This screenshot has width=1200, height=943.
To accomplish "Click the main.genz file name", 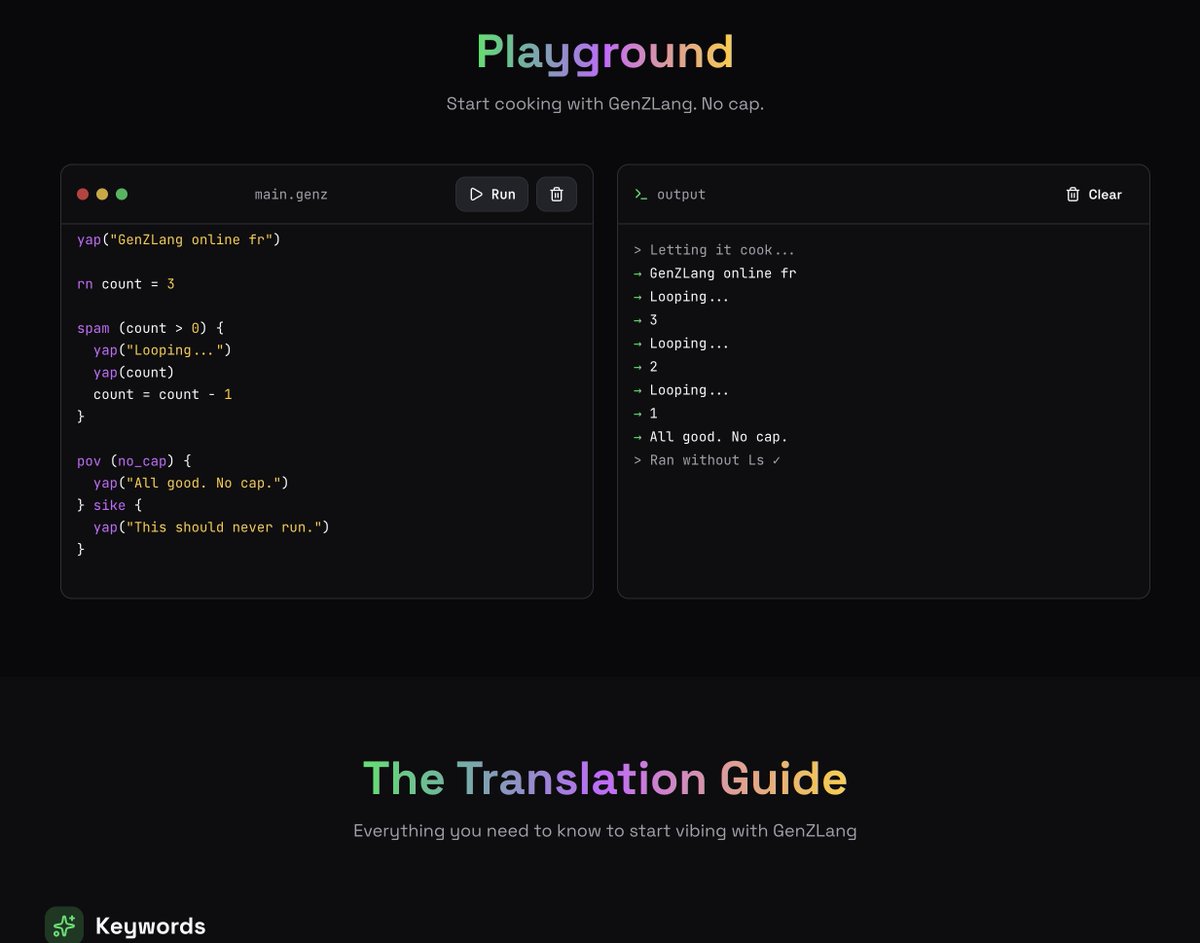I will tap(291, 194).
